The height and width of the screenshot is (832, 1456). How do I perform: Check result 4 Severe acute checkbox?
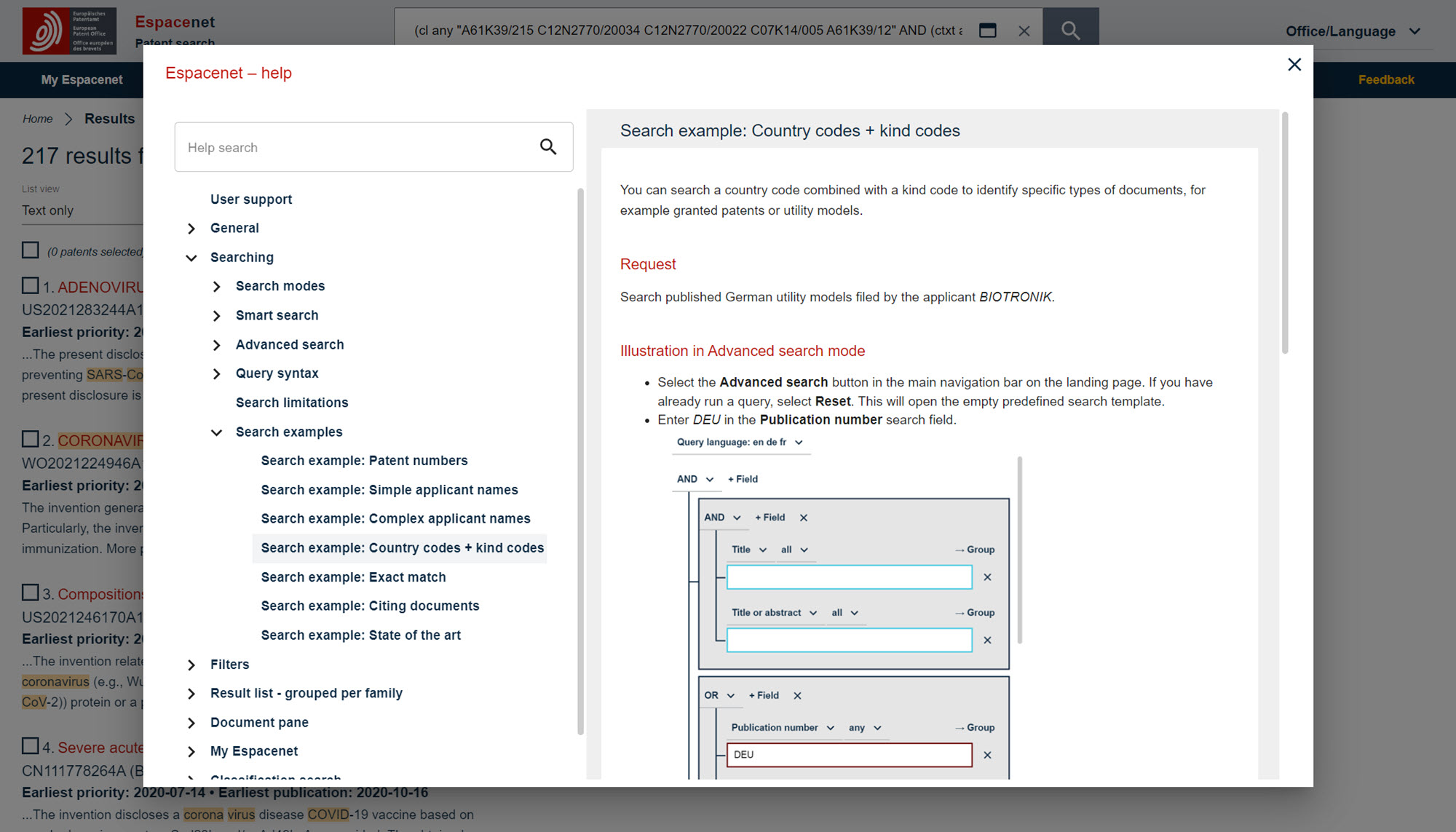[x=31, y=746]
